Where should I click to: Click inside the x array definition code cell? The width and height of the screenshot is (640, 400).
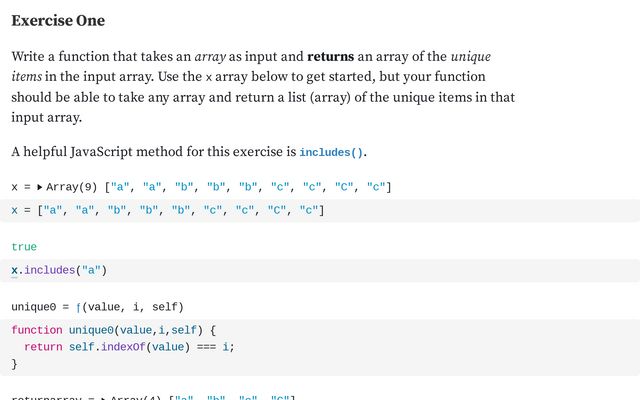(x=320, y=211)
